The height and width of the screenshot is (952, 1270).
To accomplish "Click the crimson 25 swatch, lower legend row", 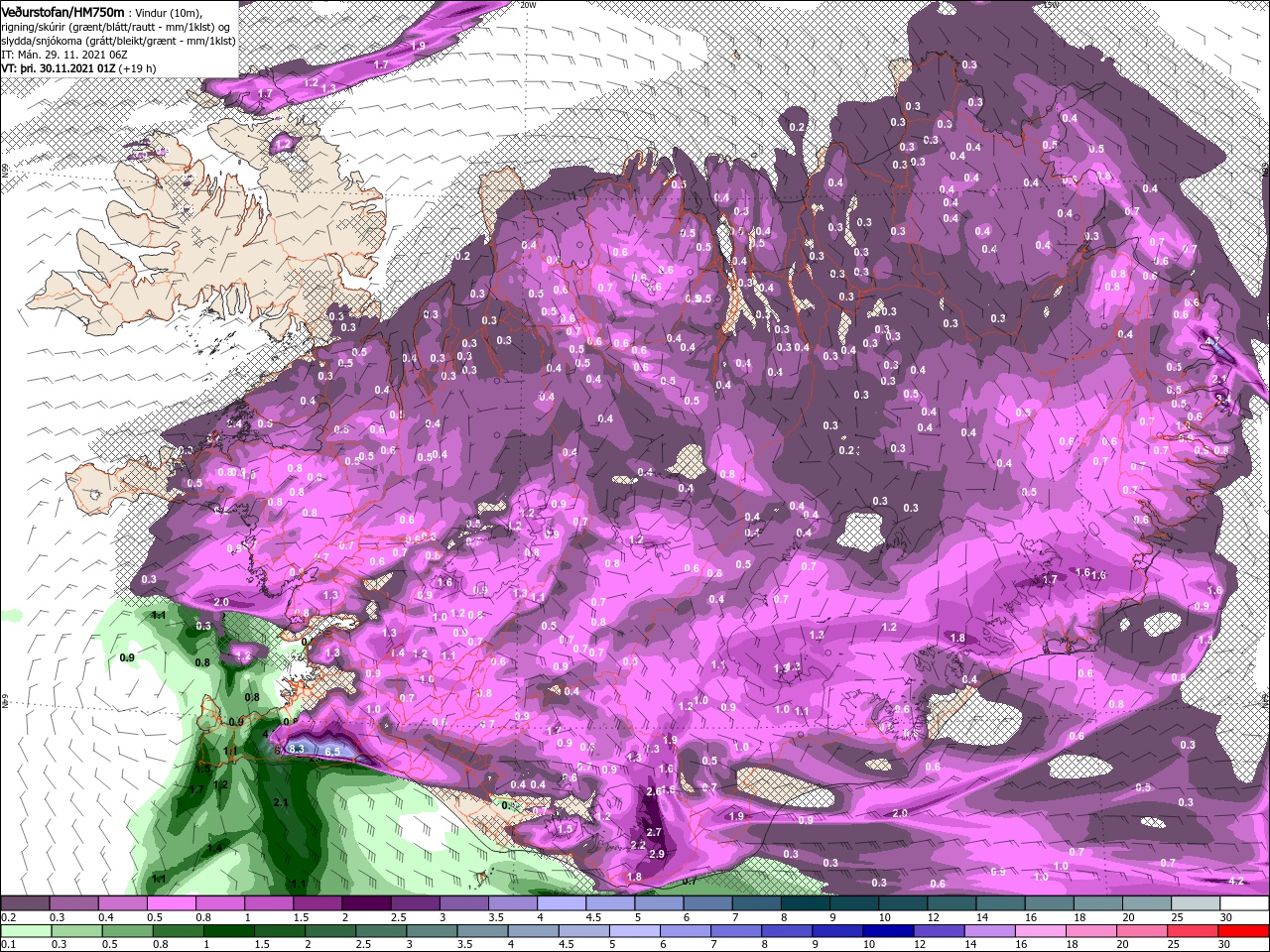I will click(1194, 931).
